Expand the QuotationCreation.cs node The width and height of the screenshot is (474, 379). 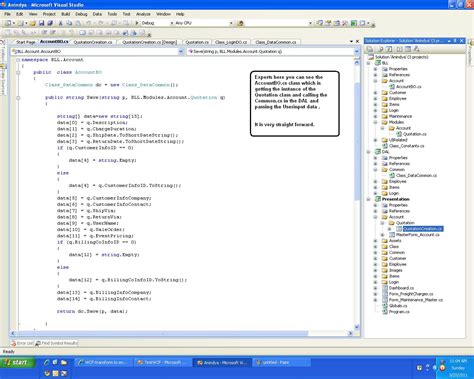click(389, 229)
